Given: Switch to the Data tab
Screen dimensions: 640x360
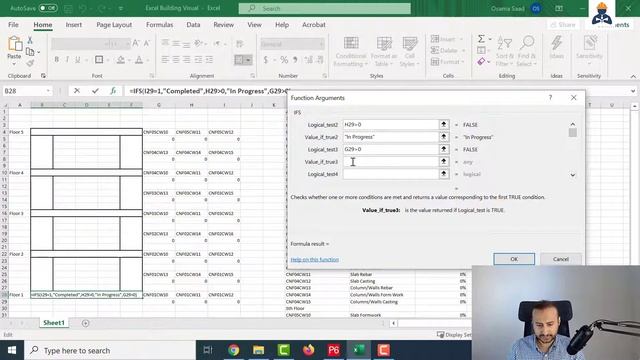Looking at the screenshot, I should pos(193,25).
